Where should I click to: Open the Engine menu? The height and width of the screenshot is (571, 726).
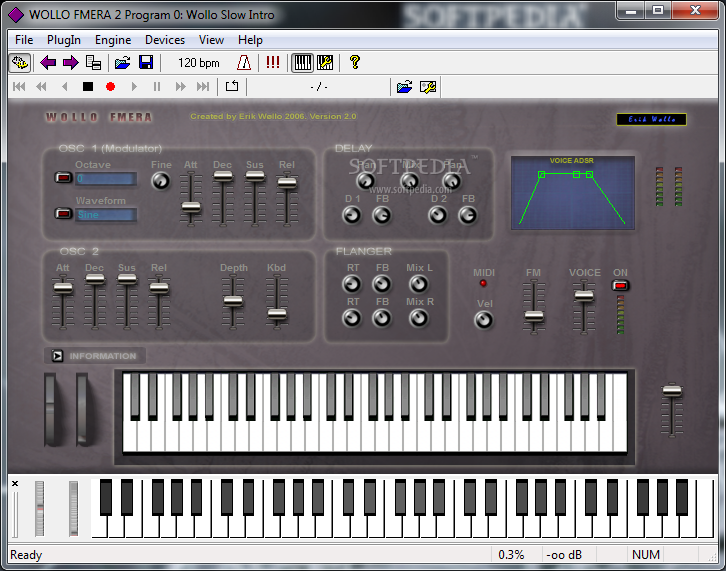pyautogui.click(x=113, y=40)
